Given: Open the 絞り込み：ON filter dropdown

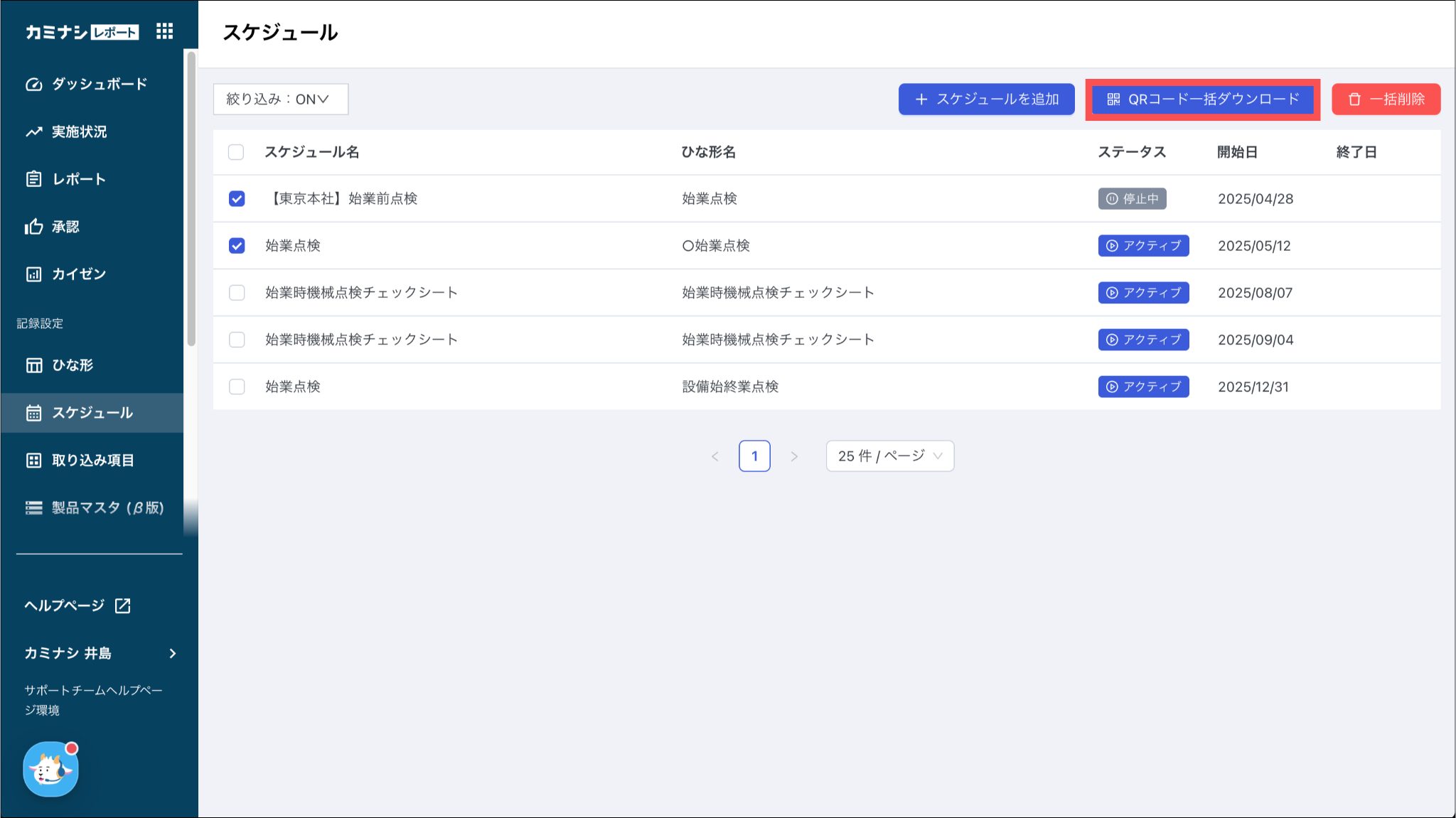Looking at the screenshot, I should tap(280, 99).
